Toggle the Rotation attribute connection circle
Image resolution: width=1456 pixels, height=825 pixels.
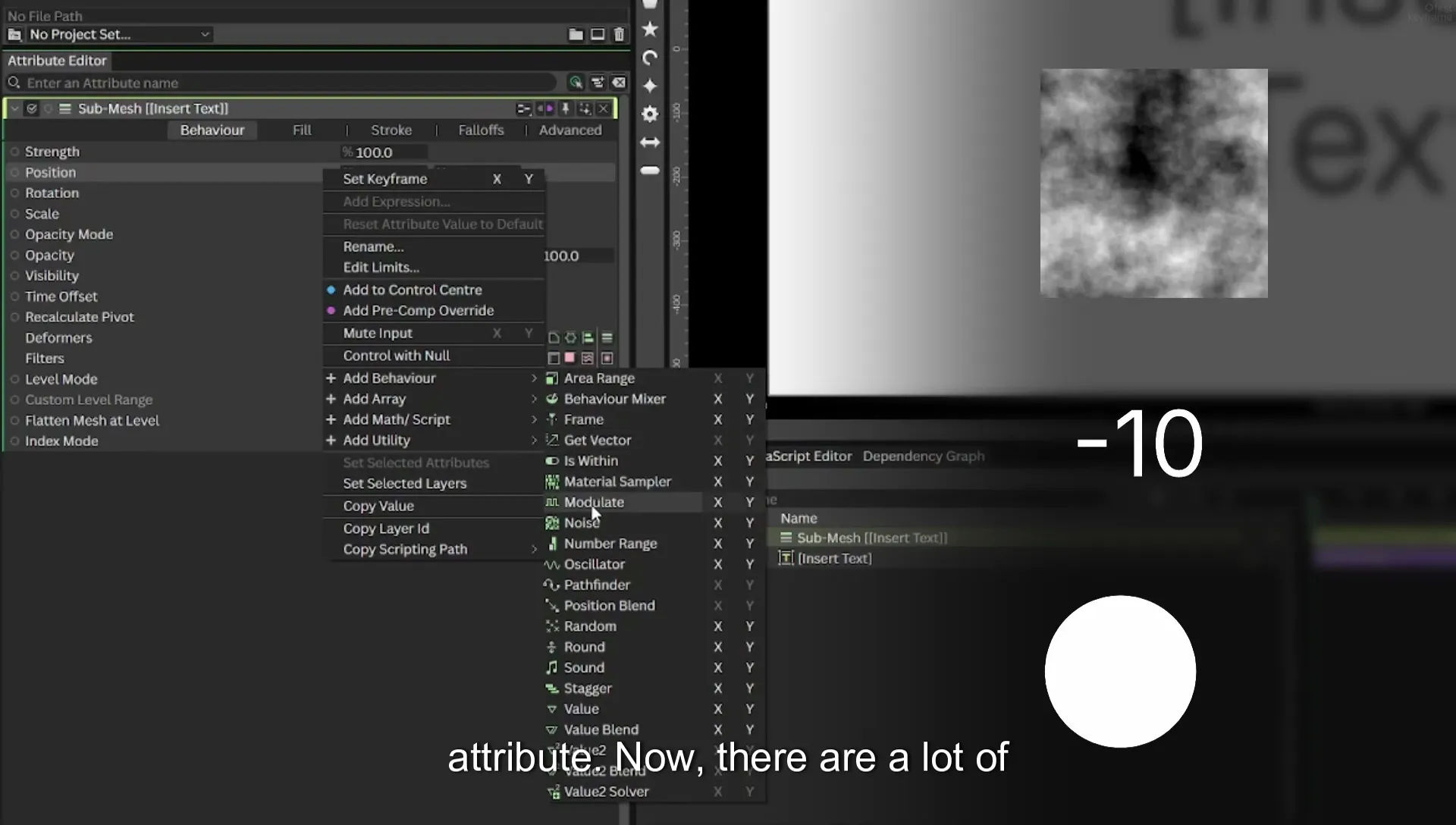click(x=14, y=193)
